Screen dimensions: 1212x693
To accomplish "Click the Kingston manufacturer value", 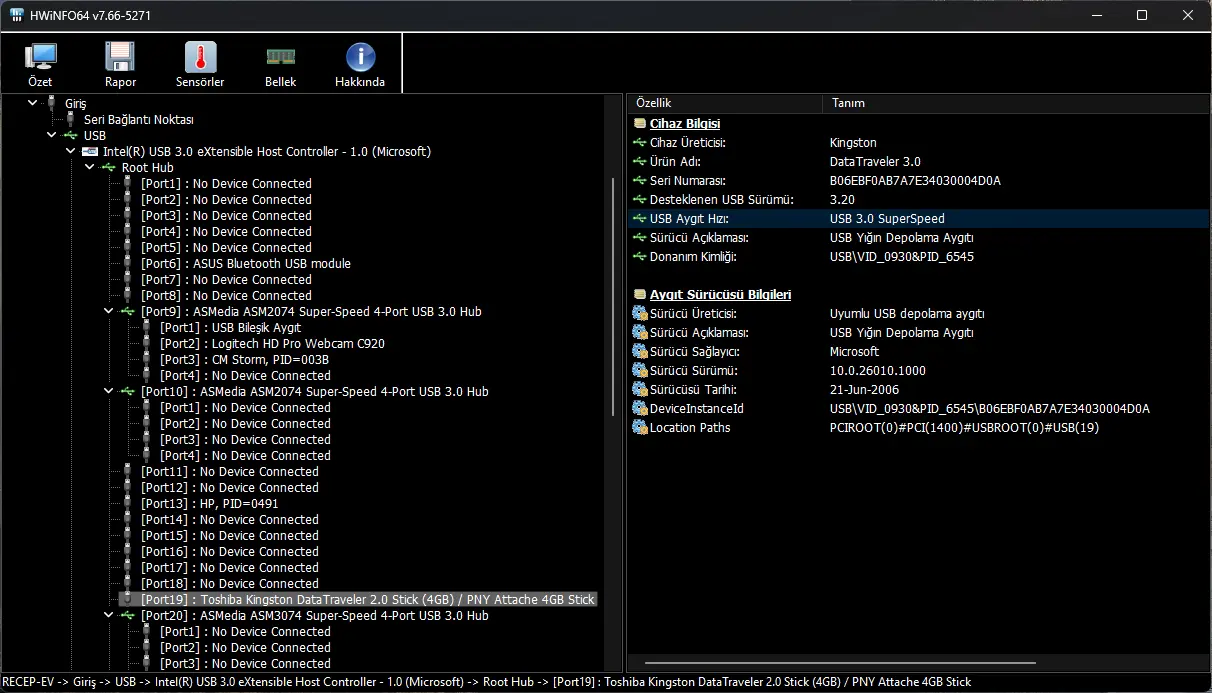I will pyautogui.click(x=853, y=143).
